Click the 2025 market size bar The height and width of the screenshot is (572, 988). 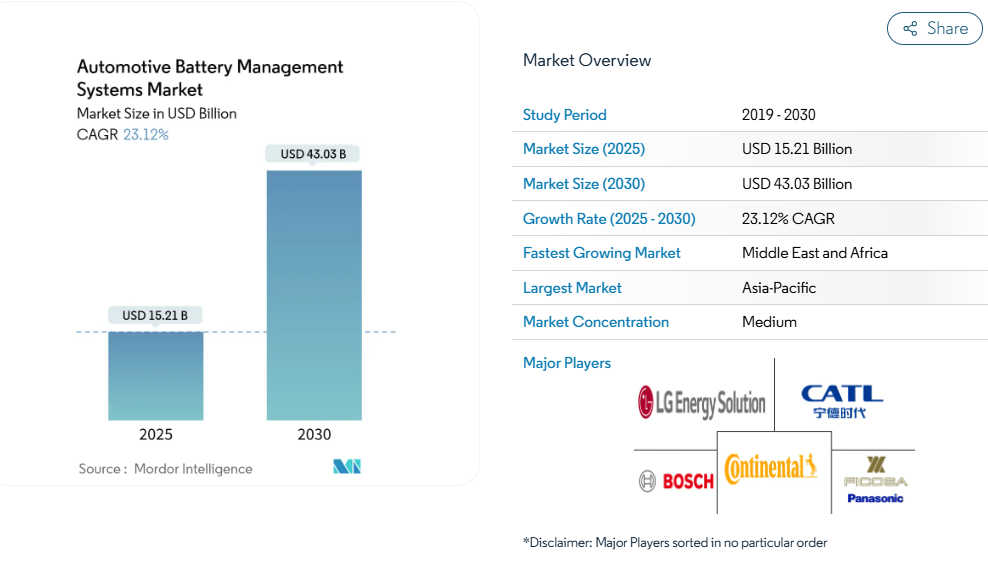[x=156, y=375]
